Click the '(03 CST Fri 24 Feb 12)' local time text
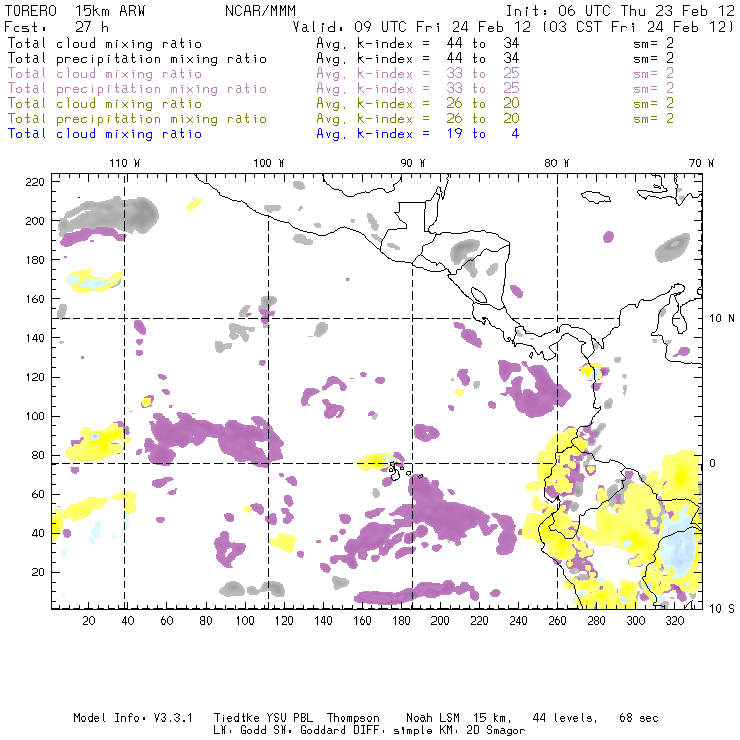Viewport: 740px width, 740px height. 638,27
